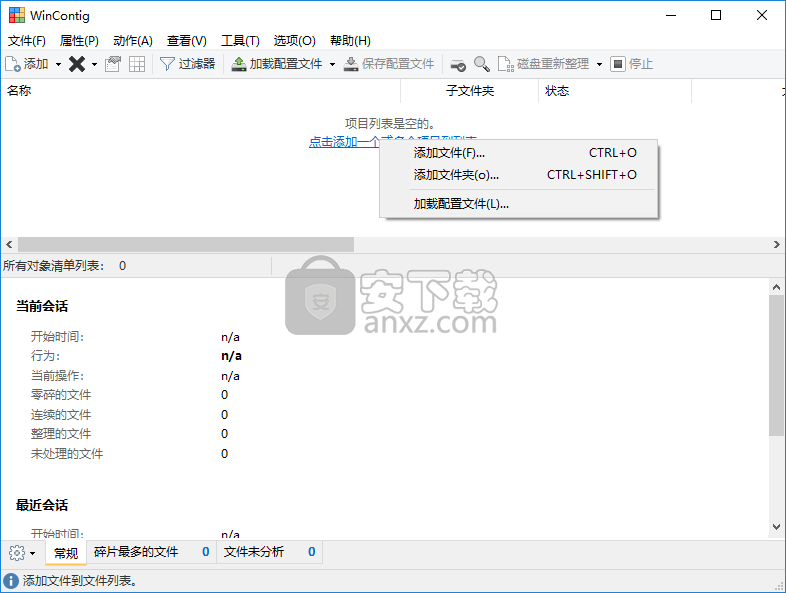
Task: Minimize the WinContig window
Action: [671, 15]
